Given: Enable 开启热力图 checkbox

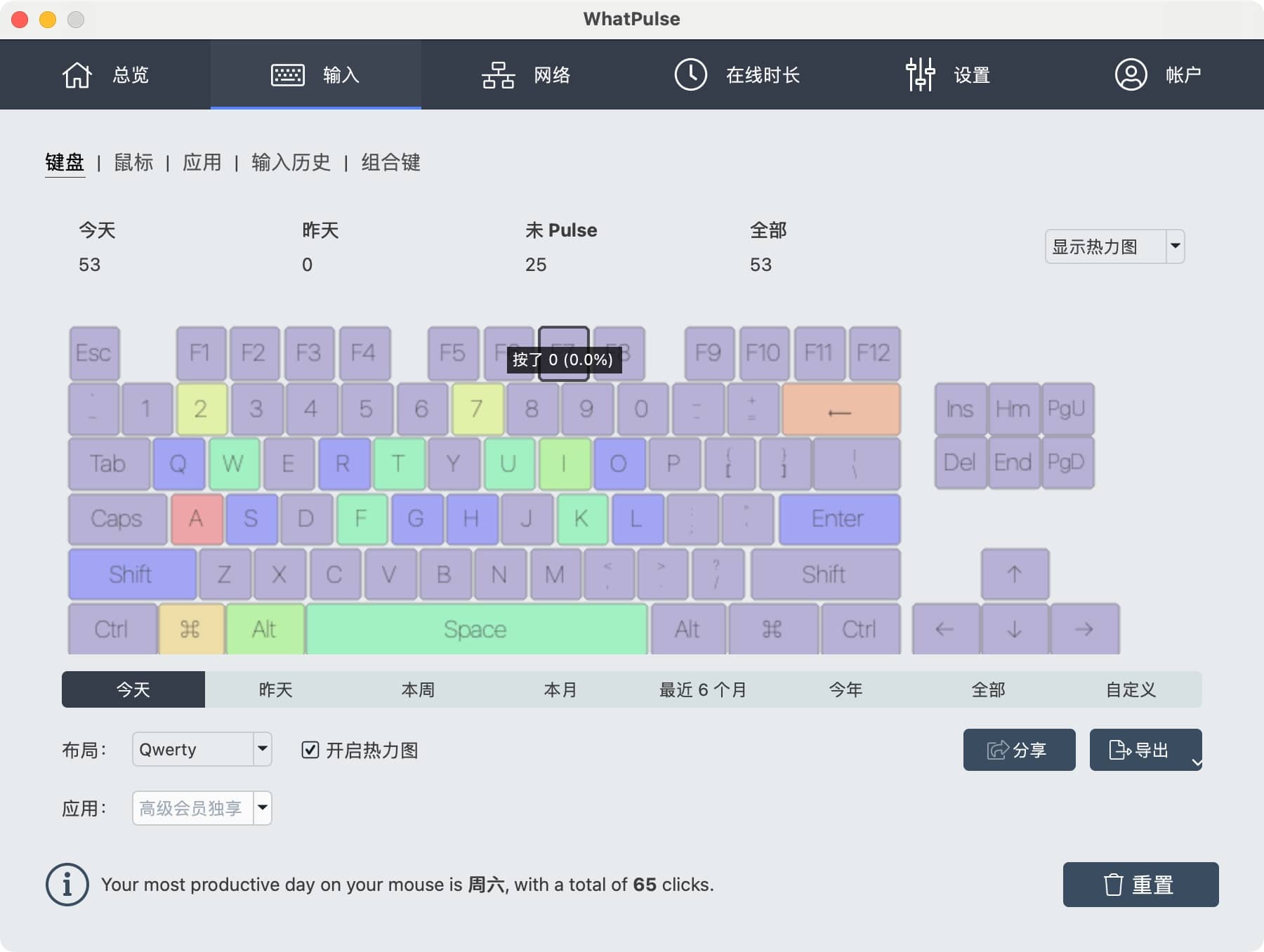Looking at the screenshot, I should pyautogui.click(x=310, y=750).
